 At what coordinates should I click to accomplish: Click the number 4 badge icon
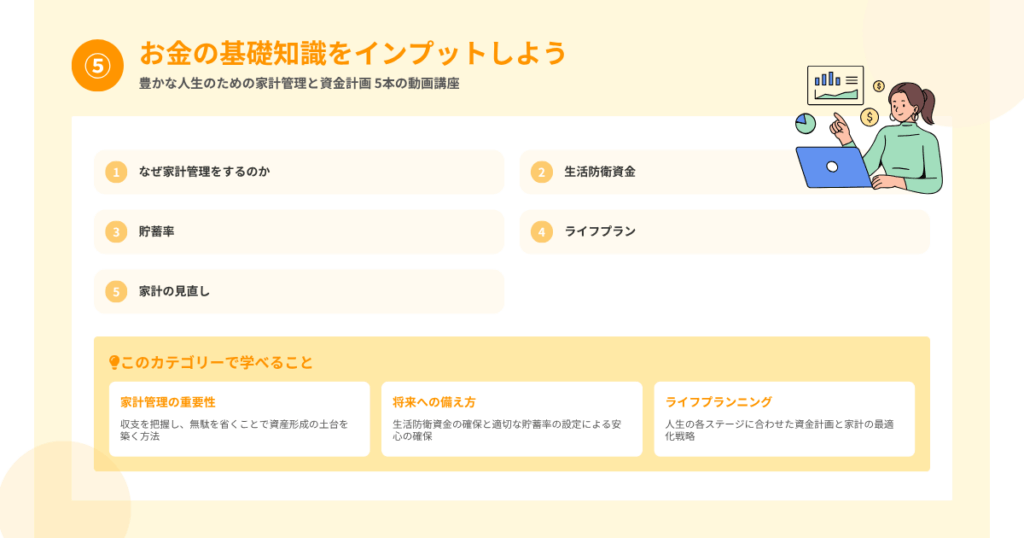541,232
